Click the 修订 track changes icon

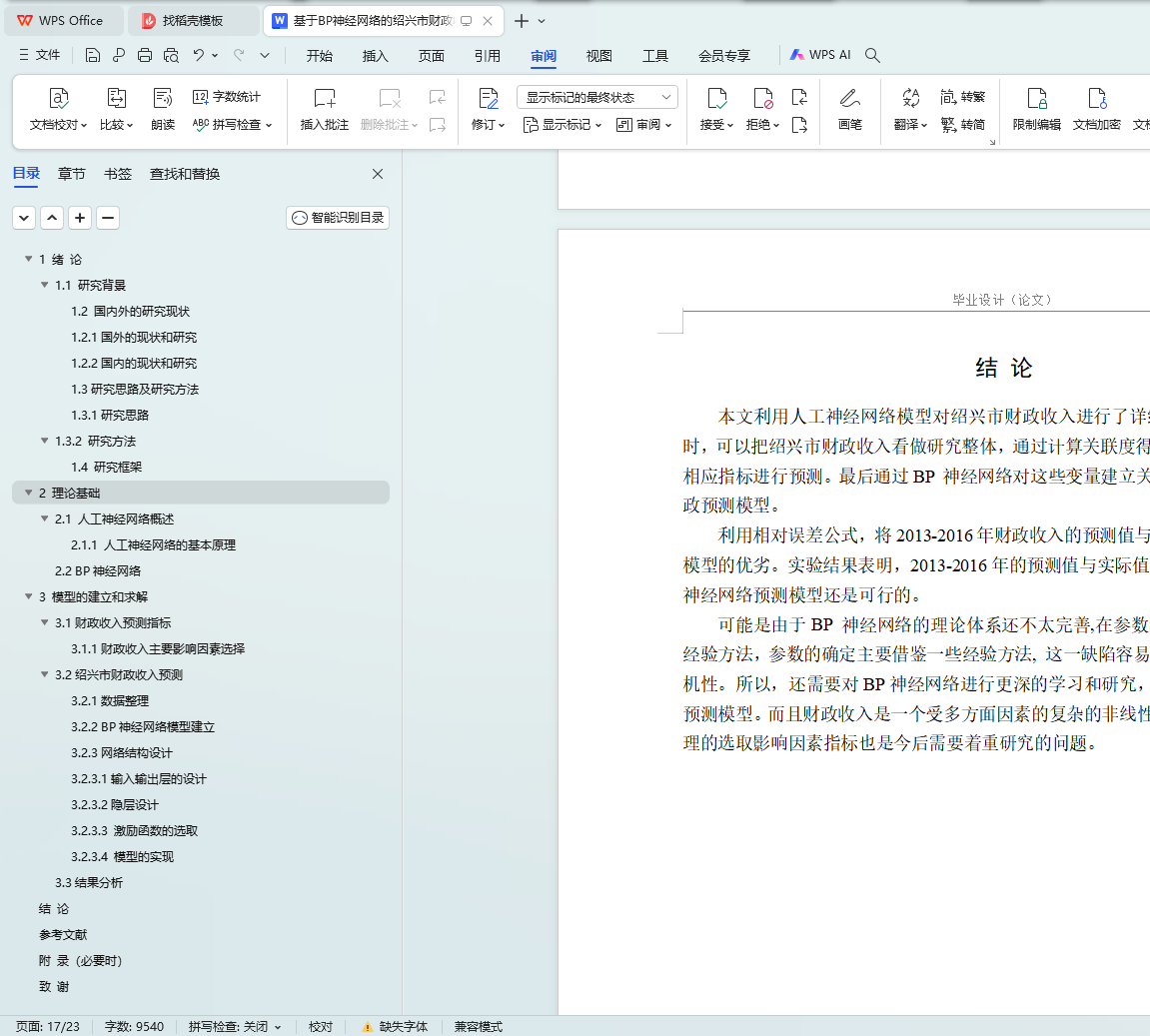click(488, 109)
